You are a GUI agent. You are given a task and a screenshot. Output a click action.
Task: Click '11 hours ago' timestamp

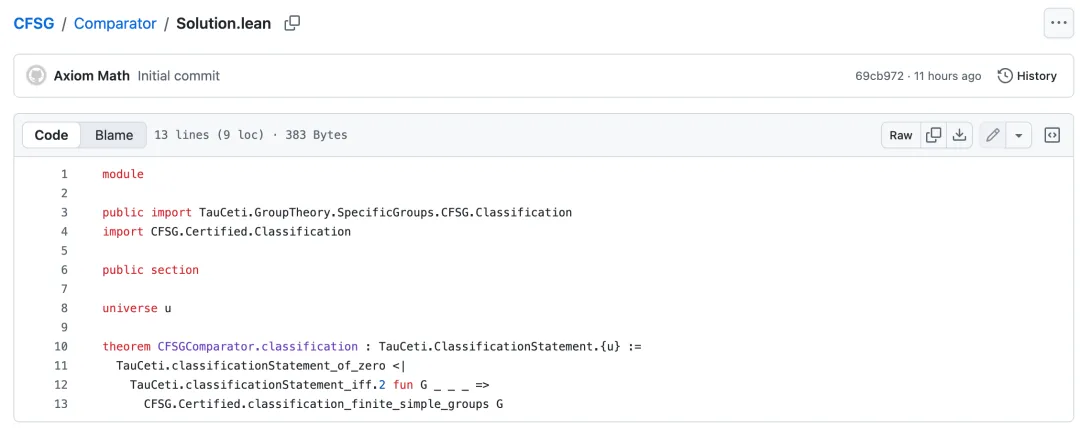[947, 76]
